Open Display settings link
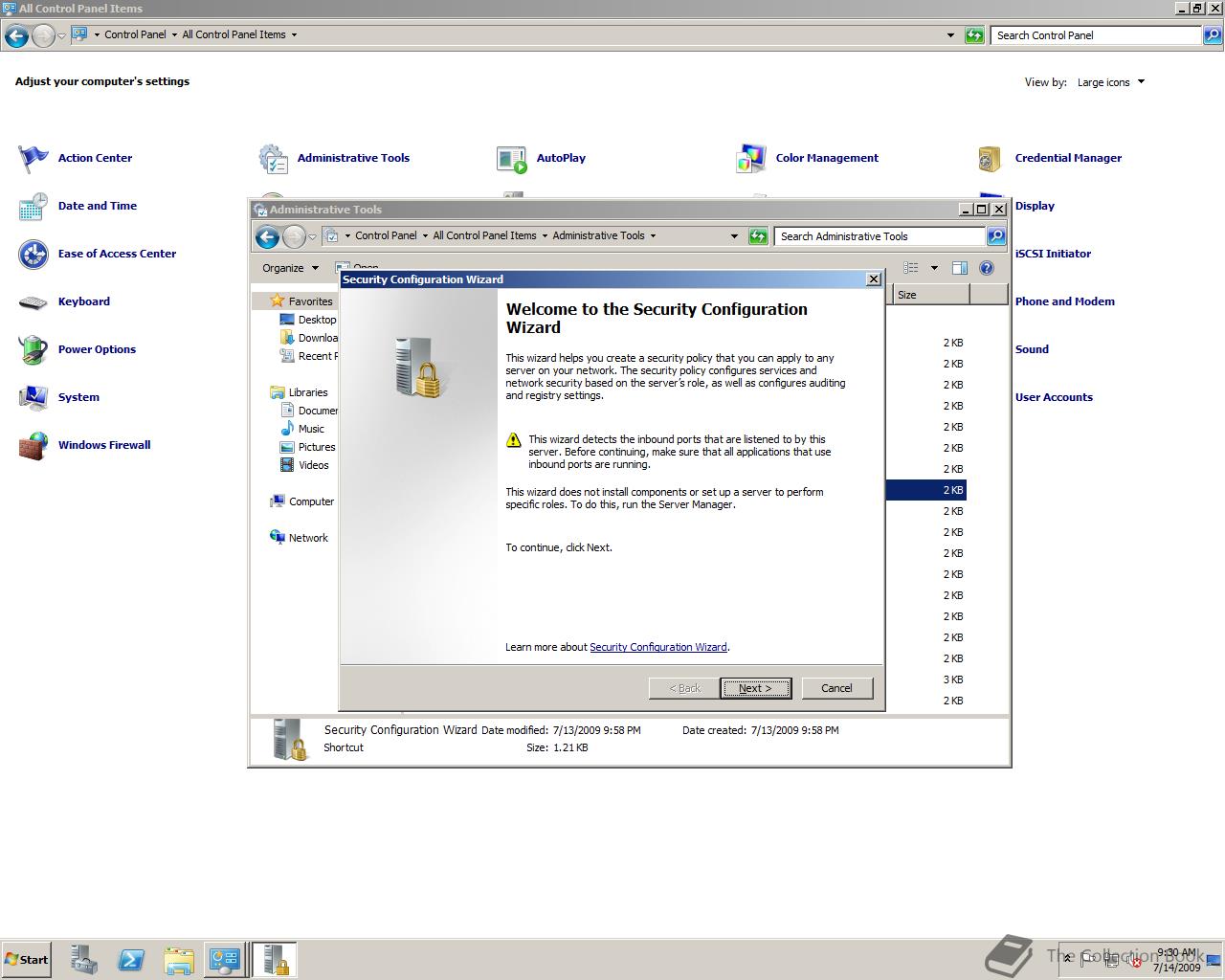The image size is (1225, 980). pos(1035,206)
